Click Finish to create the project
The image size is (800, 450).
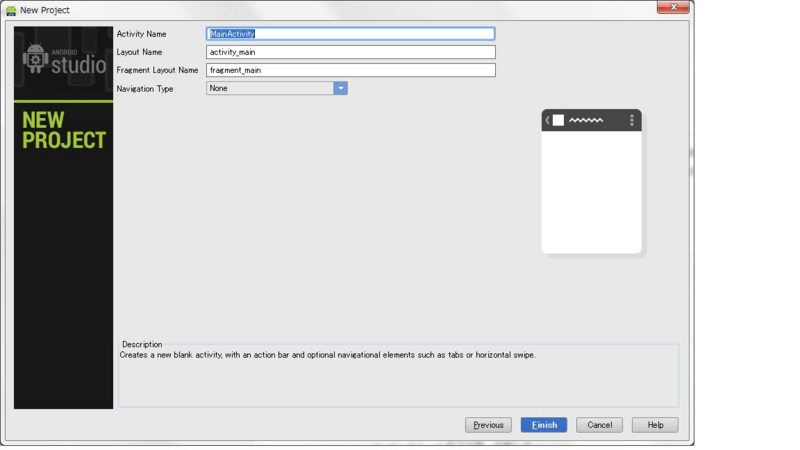(544, 425)
